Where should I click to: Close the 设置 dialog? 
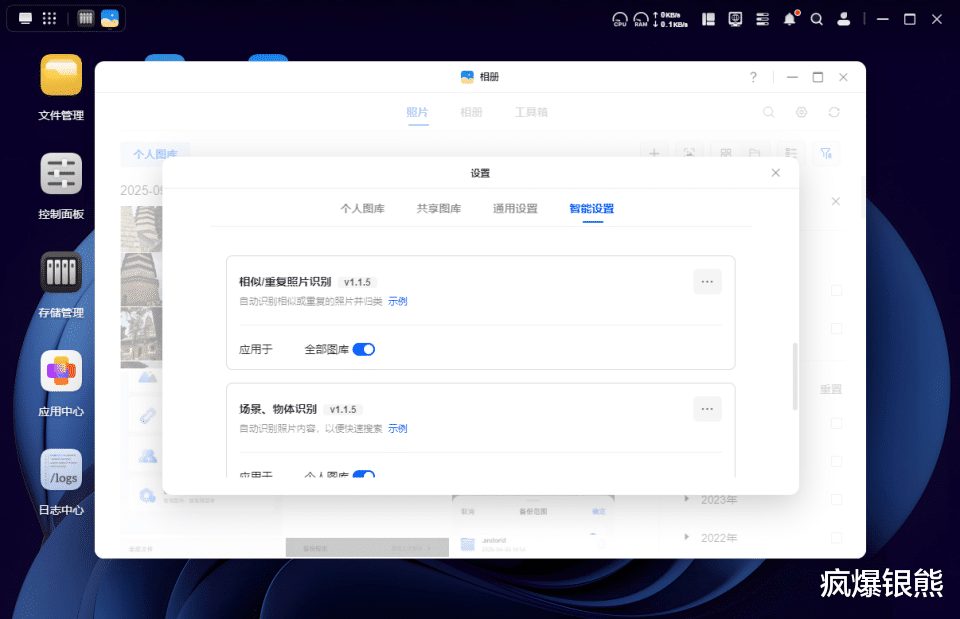click(x=776, y=173)
